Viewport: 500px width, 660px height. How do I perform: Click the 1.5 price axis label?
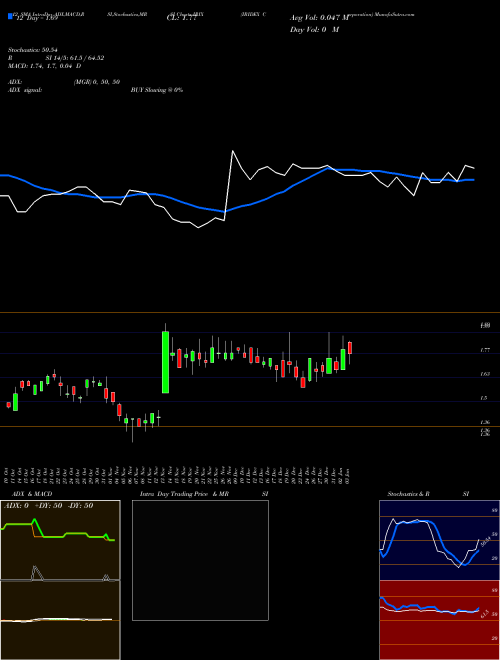[484, 398]
